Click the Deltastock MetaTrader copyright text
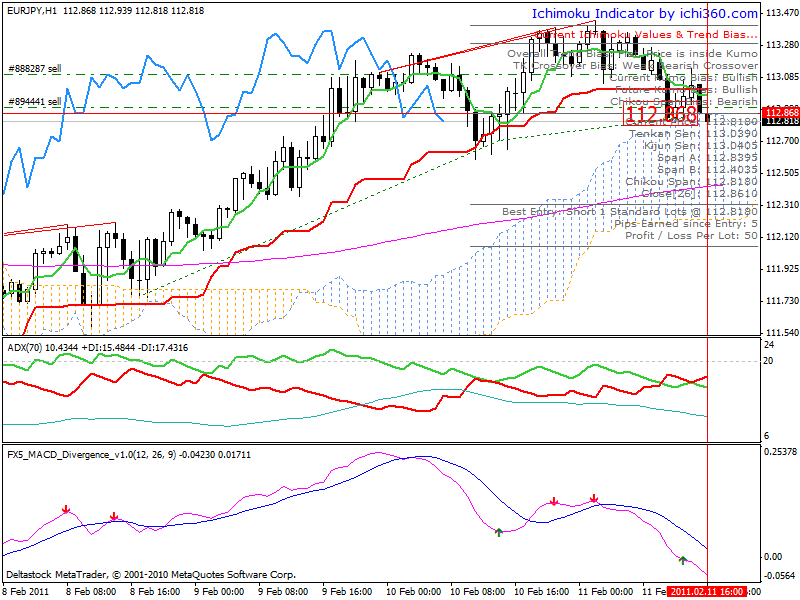The image size is (800, 600). pos(151,574)
